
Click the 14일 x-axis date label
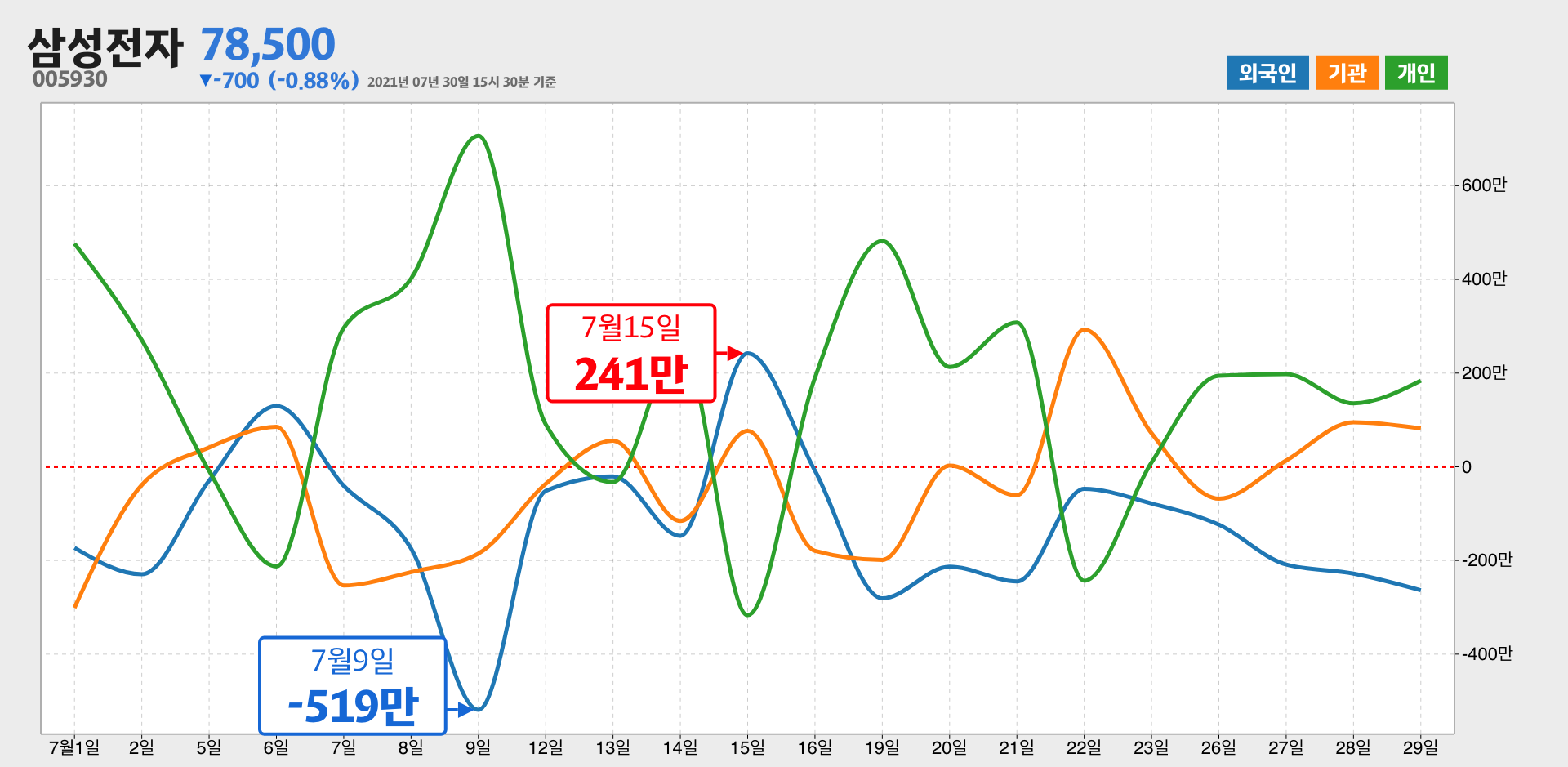coord(680,747)
